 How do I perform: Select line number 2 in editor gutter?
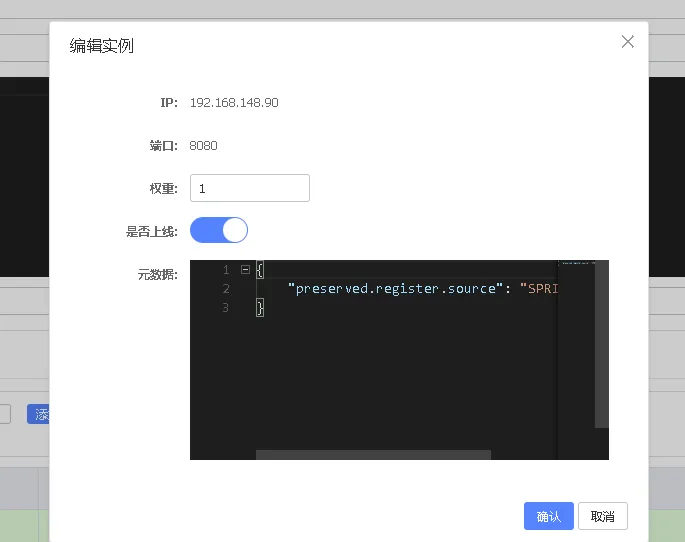click(225, 289)
